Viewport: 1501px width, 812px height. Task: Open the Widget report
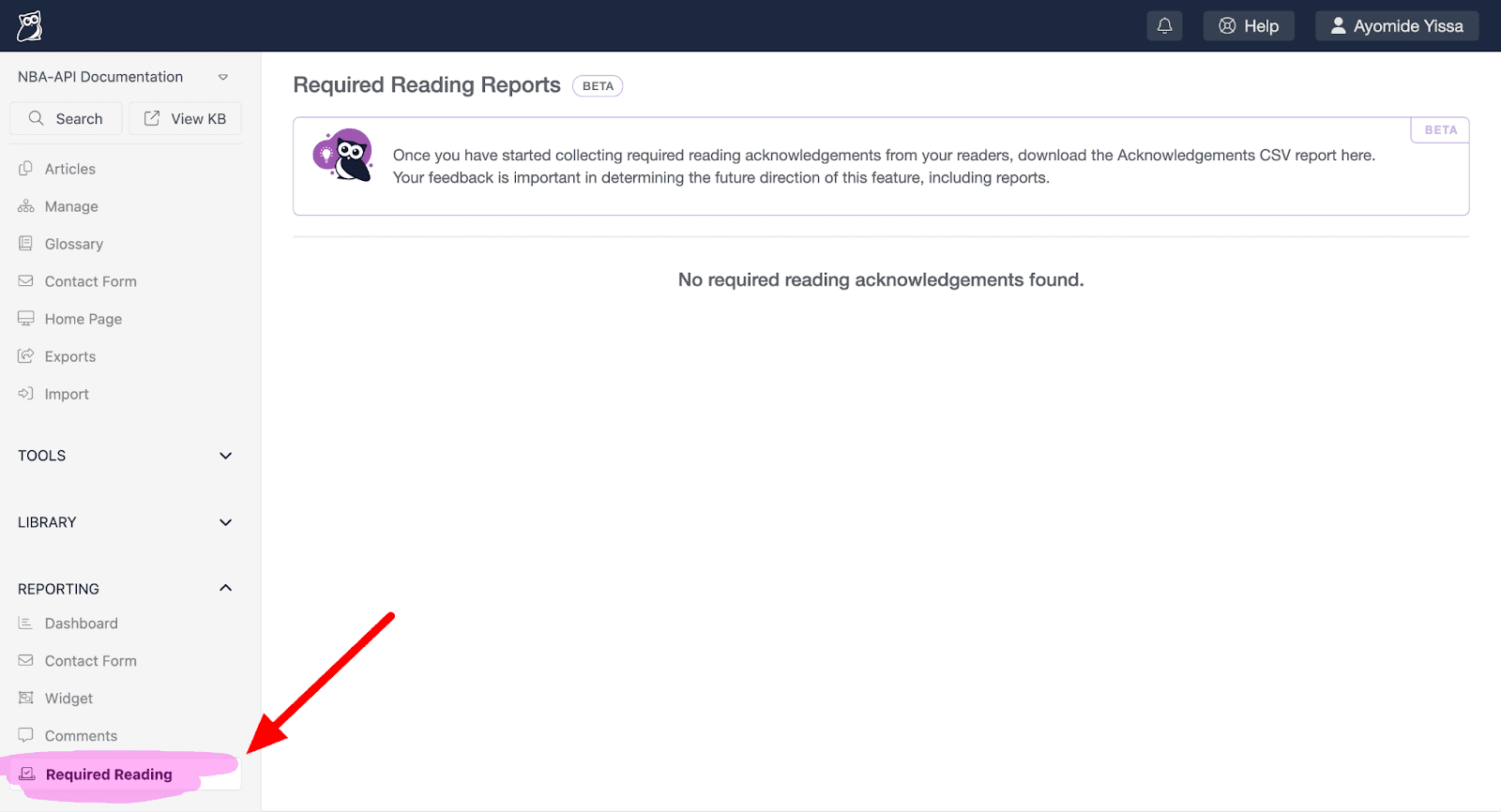tap(68, 699)
